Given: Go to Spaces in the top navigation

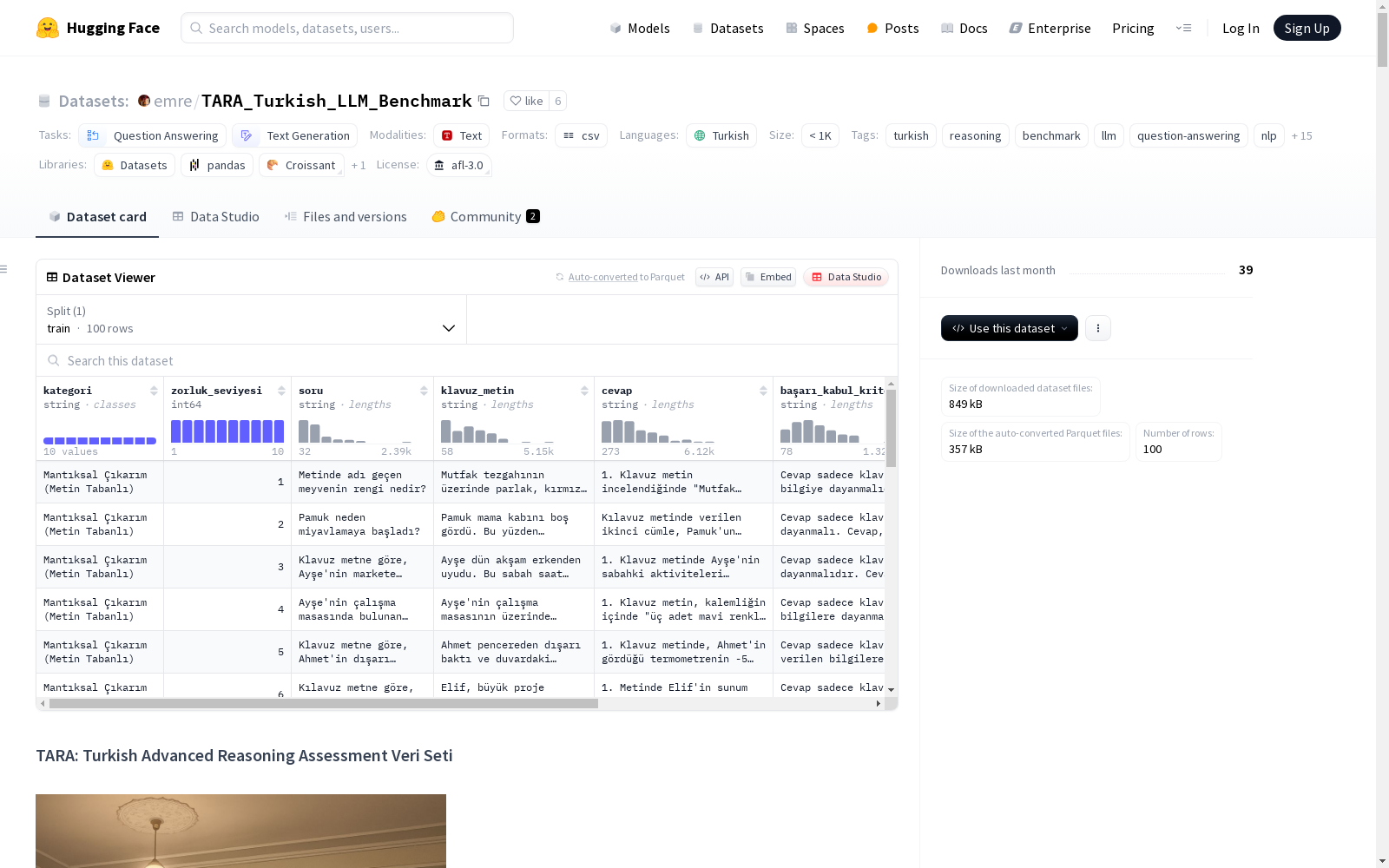Looking at the screenshot, I should click(x=814, y=28).
